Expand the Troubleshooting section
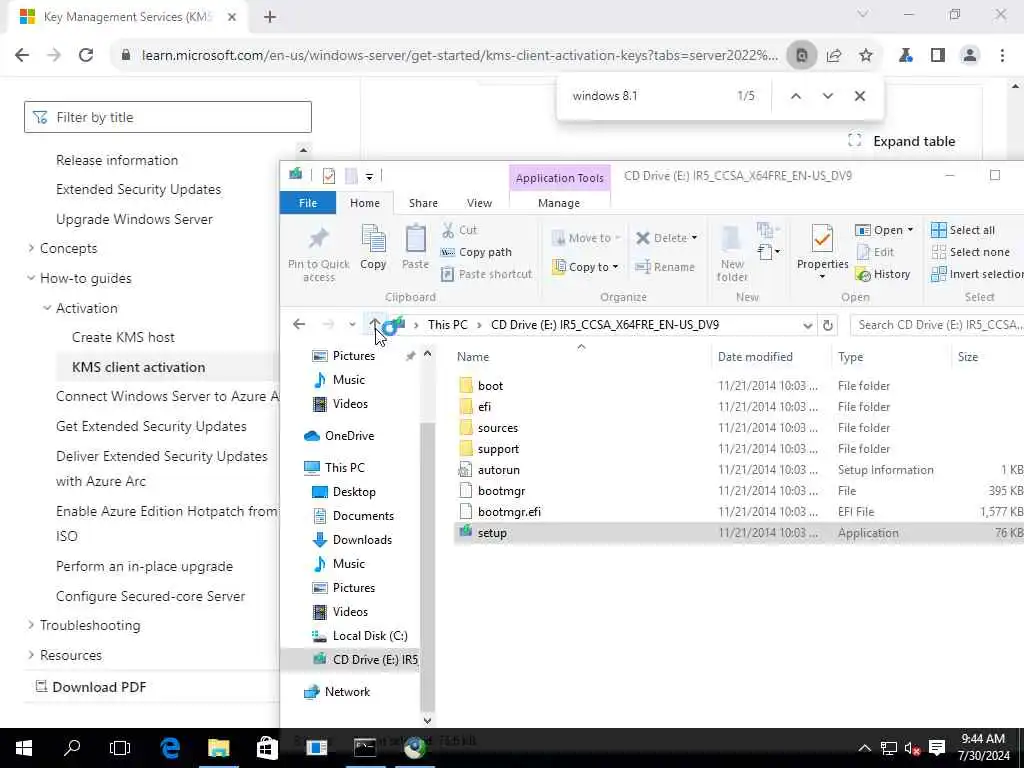 point(31,625)
